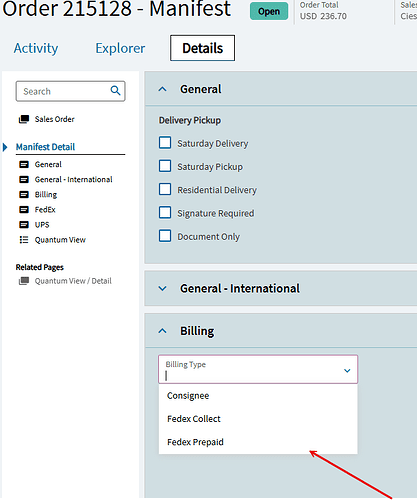Tick the Signature Required checkbox
The width and height of the screenshot is (417, 500).
tap(165, 212)
